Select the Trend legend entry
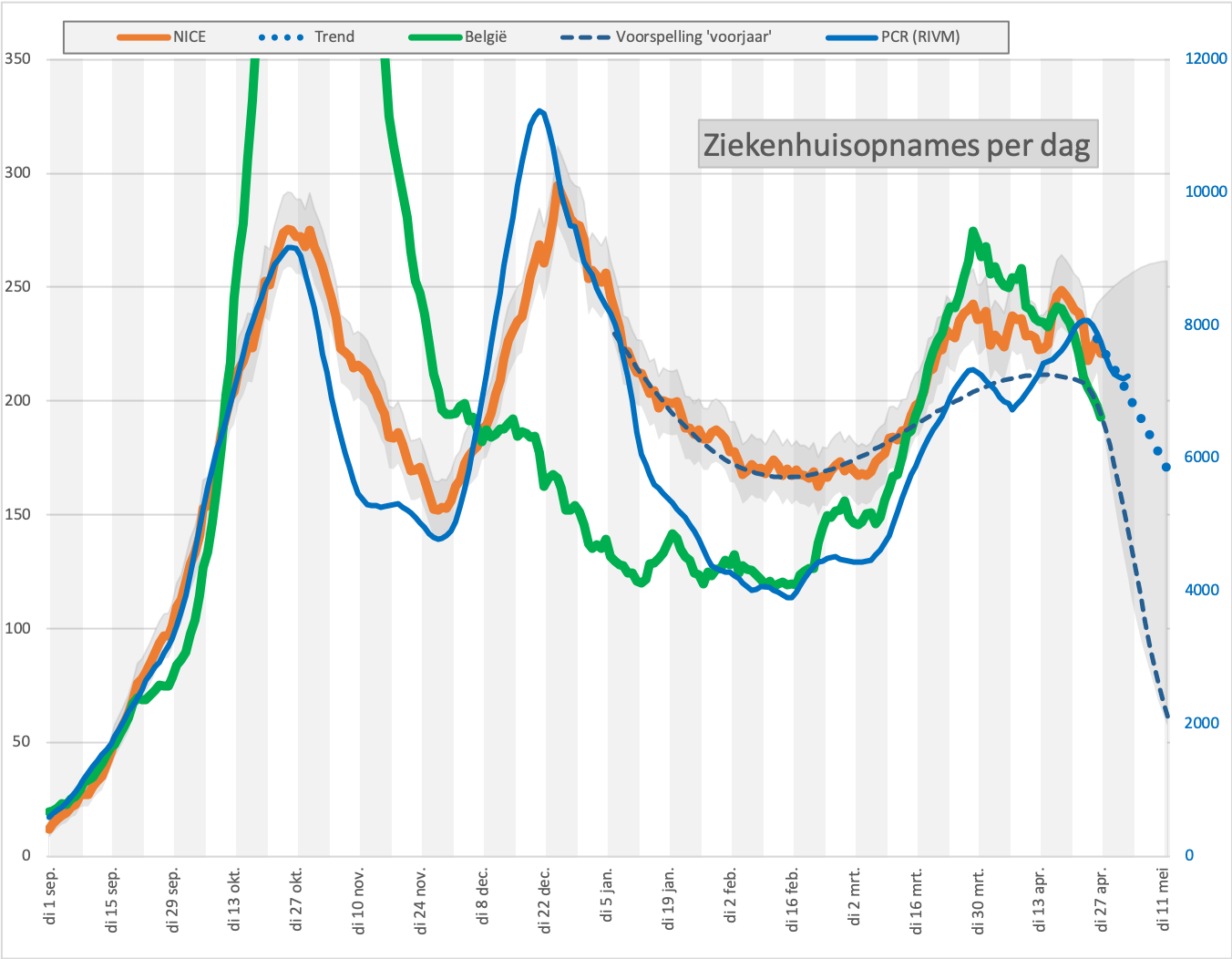 coord(306,37)
